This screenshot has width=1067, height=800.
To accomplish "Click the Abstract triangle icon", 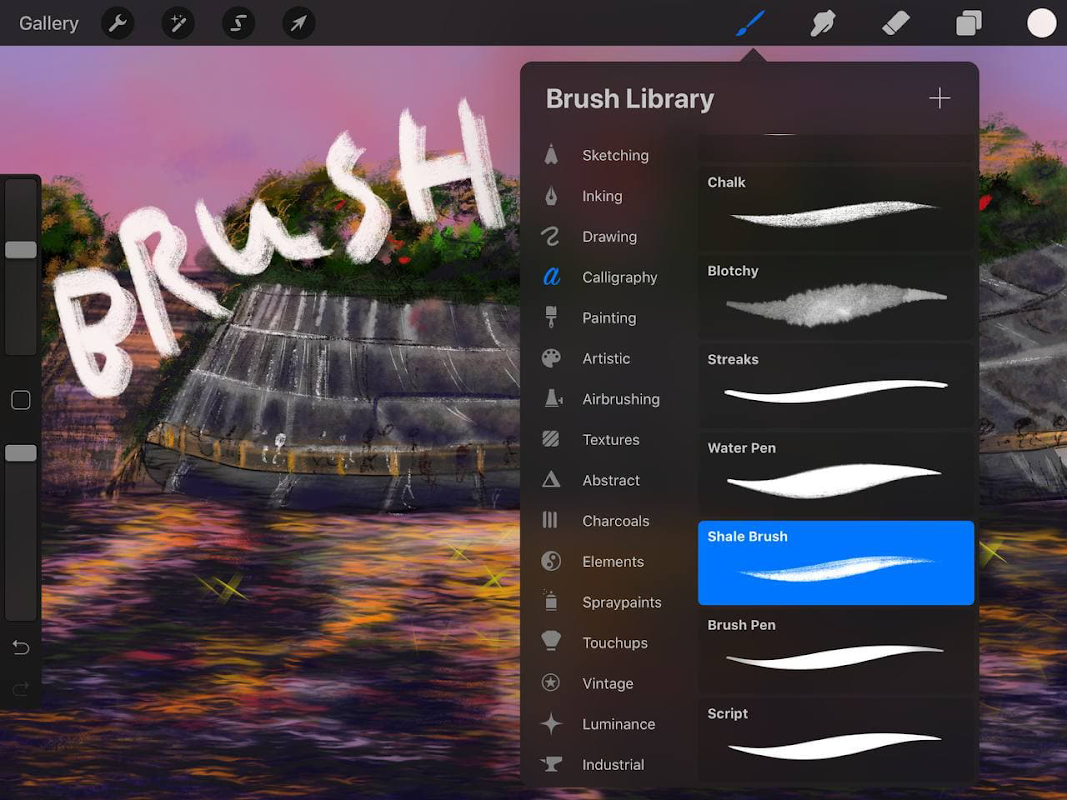I will click(551, 480).
